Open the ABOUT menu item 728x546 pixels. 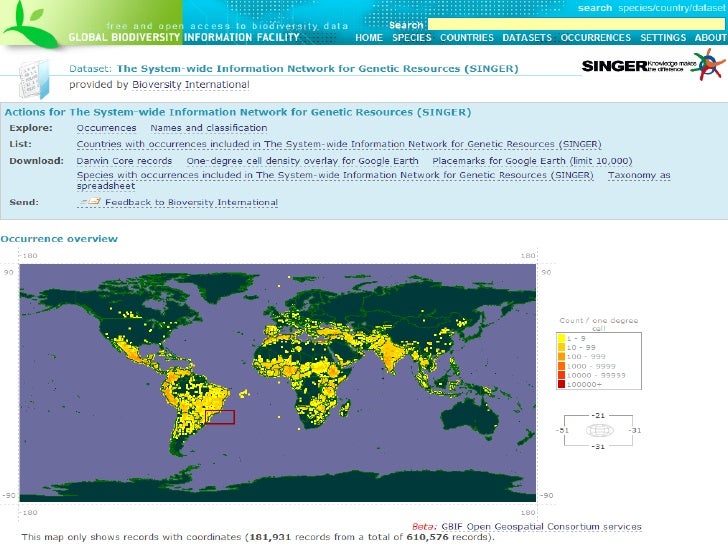tap(710, 38)
